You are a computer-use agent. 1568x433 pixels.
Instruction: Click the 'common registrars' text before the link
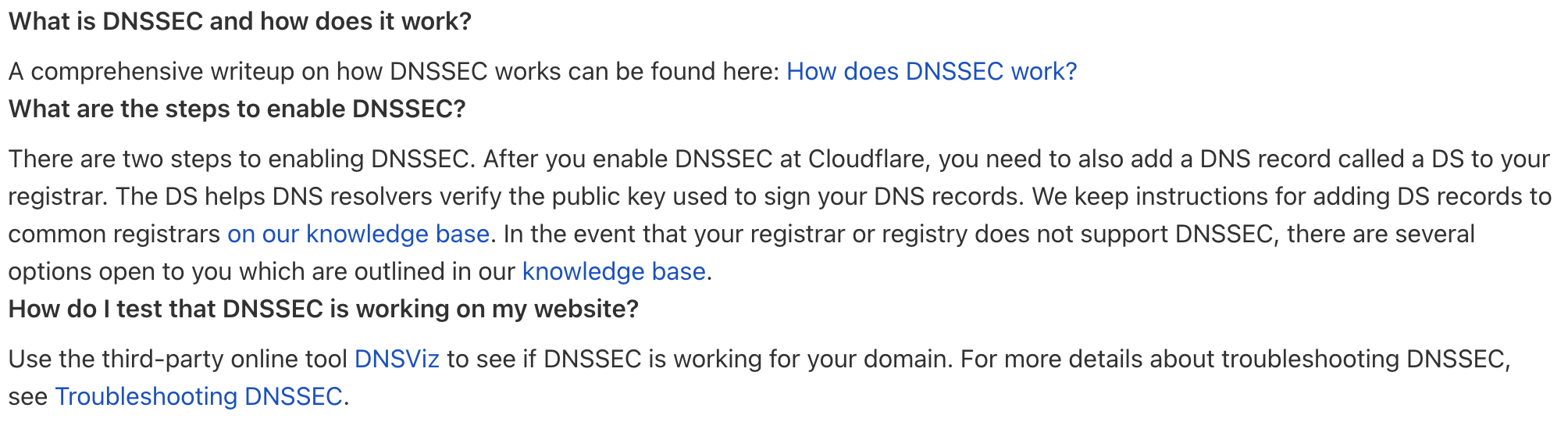[115, 234]
